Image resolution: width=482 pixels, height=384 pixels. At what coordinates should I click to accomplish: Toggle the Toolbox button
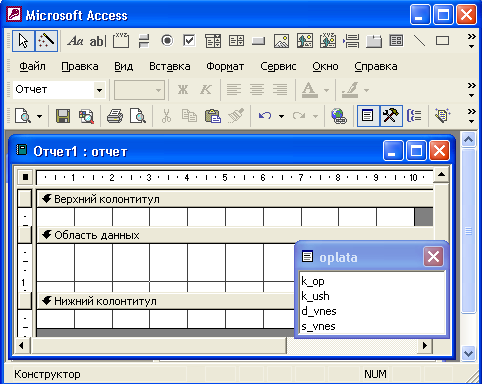click(x=391, y=116)
